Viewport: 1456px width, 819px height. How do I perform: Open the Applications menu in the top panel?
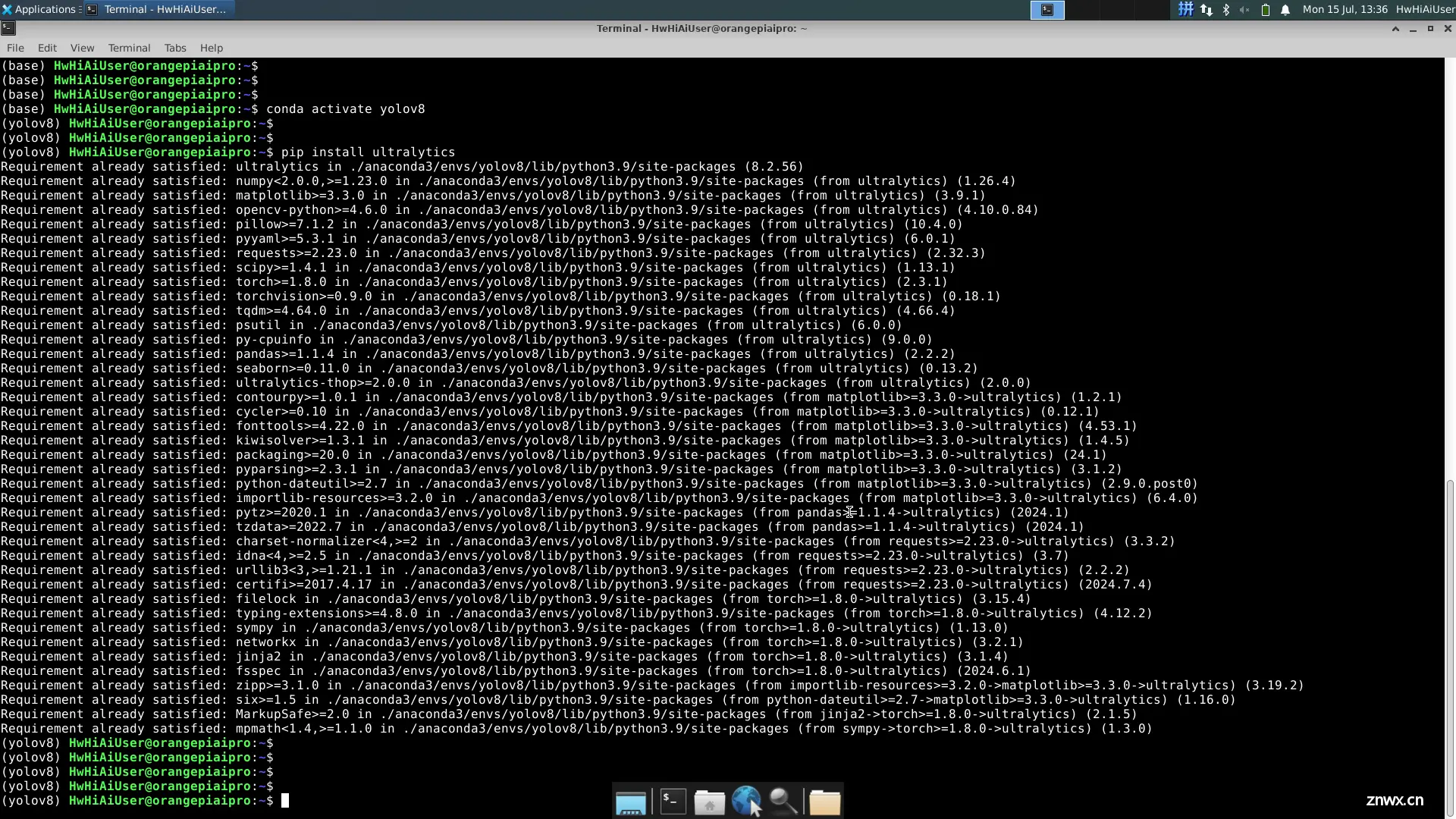[39, 9]
